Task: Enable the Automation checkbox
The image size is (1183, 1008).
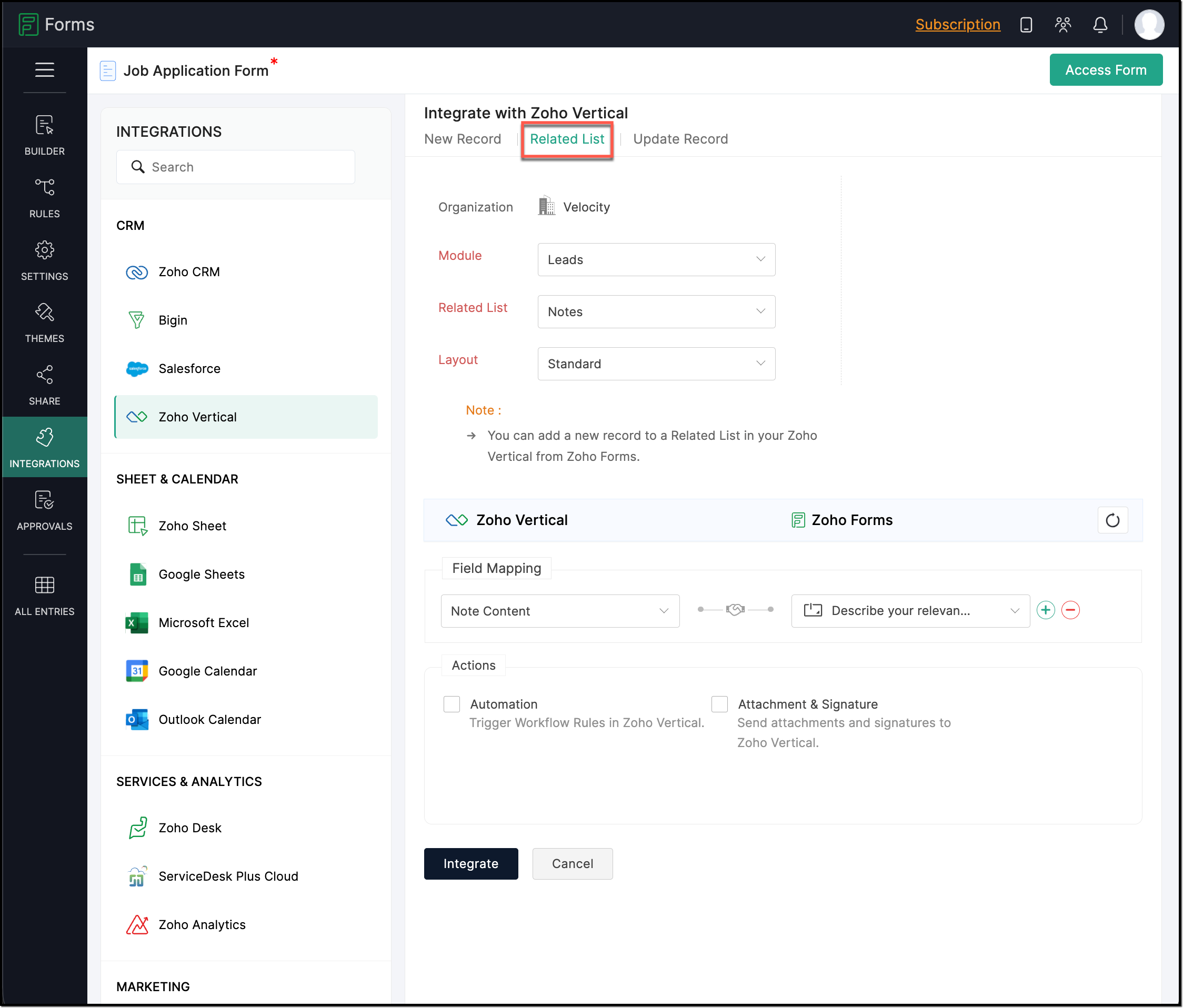Action: tap(452, 704)
